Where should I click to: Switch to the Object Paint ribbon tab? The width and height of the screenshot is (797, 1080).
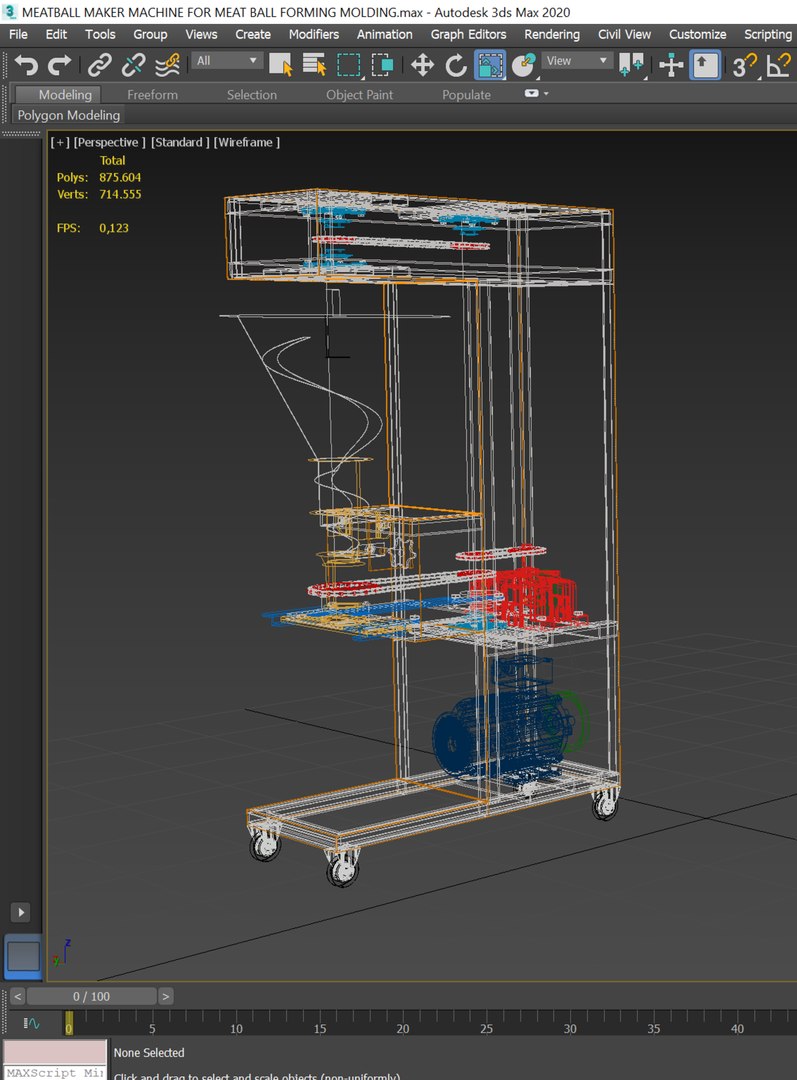tap(360, 94)
